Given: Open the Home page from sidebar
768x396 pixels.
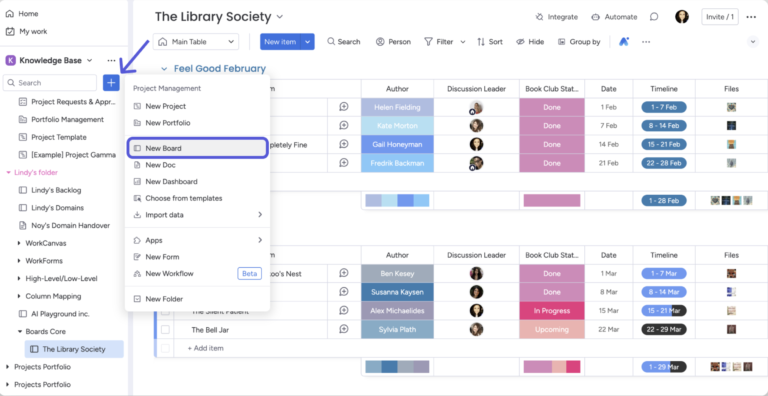Looking at the screenshot, I should 22,14.
